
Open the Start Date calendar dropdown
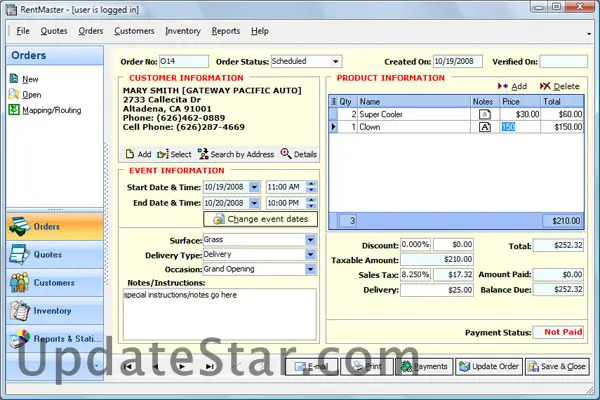click(x=255, y=187)
